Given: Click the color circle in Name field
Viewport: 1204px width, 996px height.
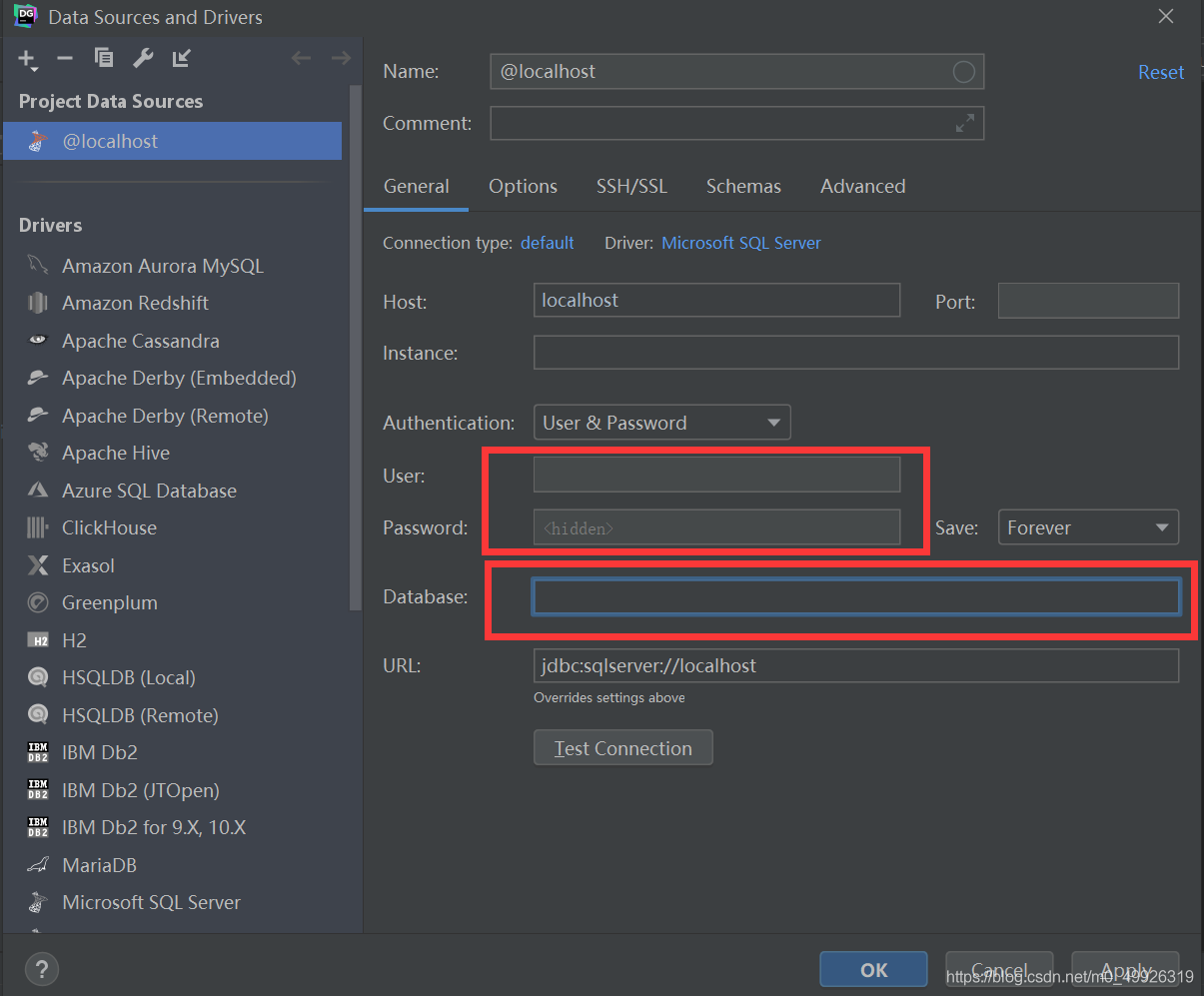Looking at the screenshot, I should [963, 72].
